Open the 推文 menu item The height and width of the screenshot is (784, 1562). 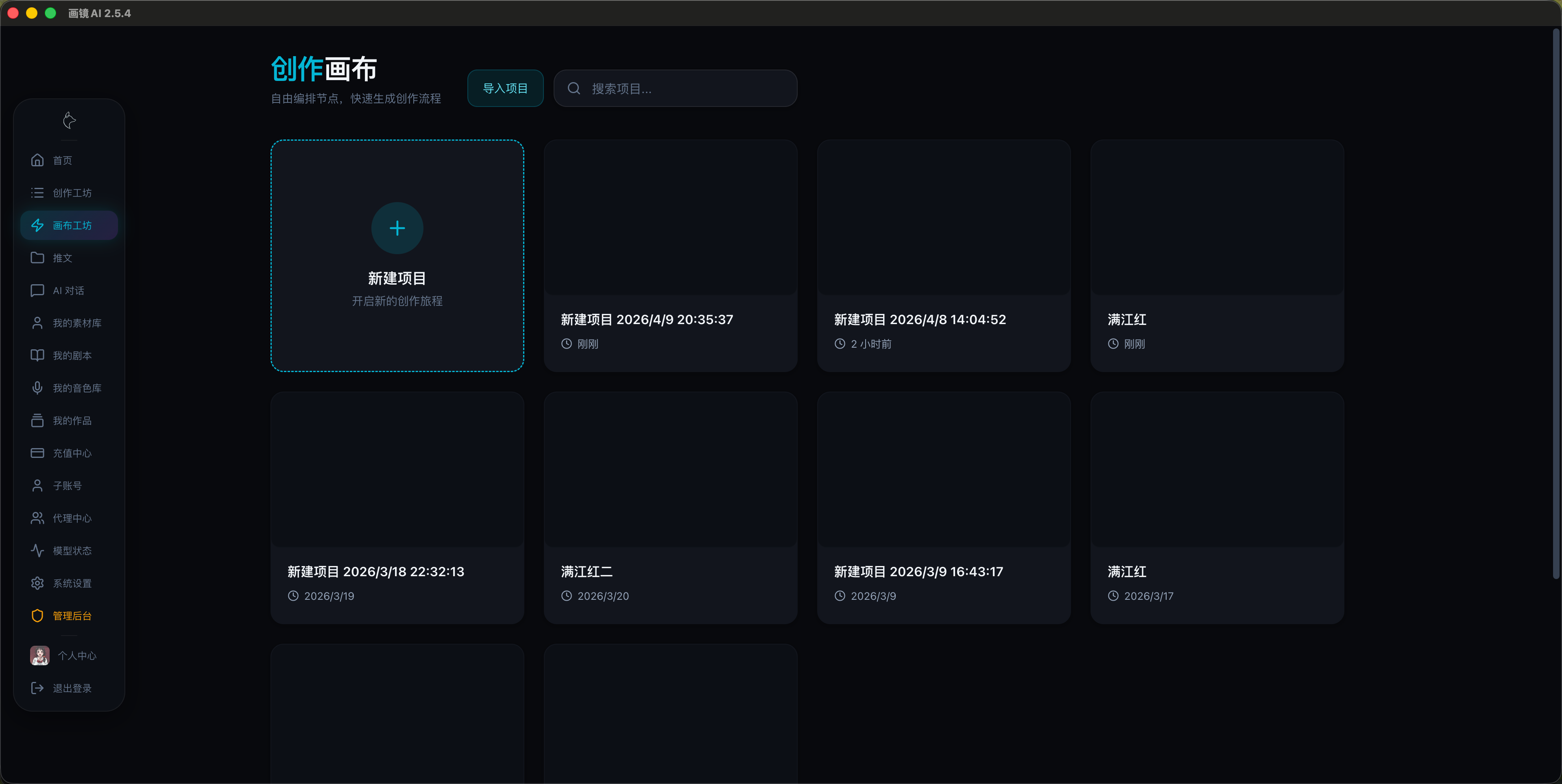tap(62, 258)
